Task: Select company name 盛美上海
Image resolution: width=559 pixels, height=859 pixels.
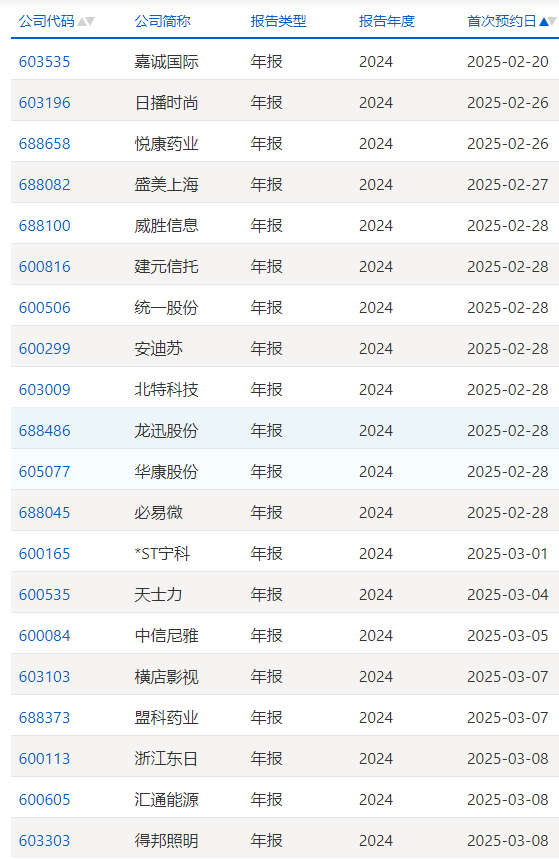Action: (167, 185)
